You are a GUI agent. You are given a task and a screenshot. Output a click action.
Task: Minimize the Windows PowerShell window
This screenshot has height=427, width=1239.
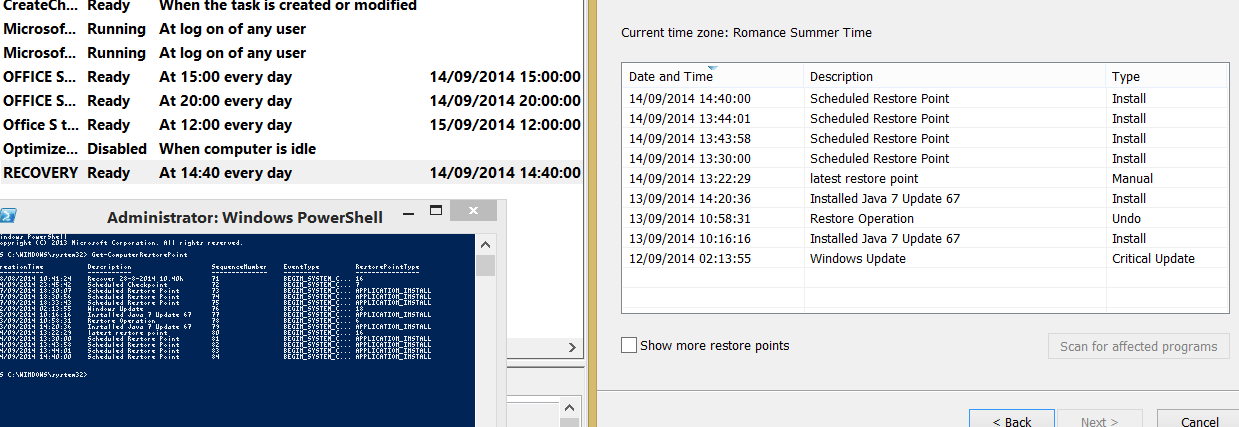(x=406, y=215)
